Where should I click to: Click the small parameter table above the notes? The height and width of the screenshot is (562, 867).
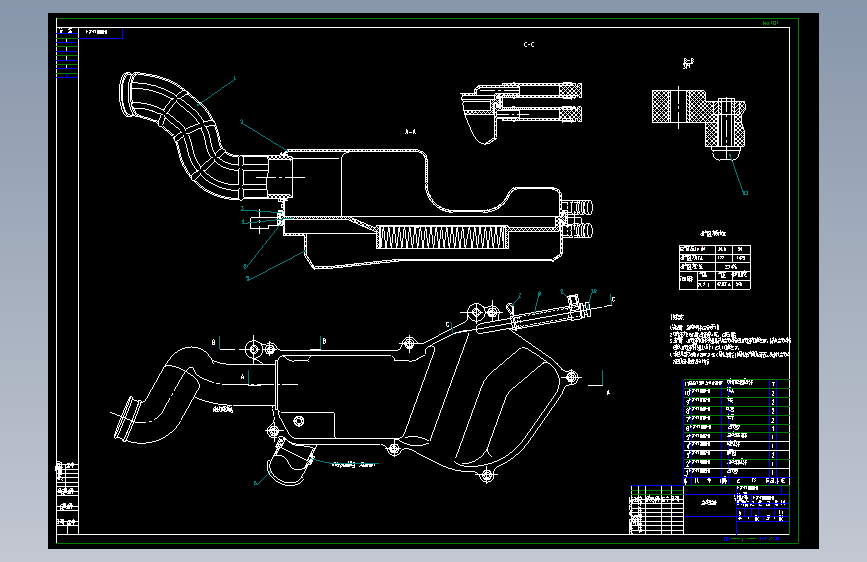pyautogui.click(x=715, y=267)
